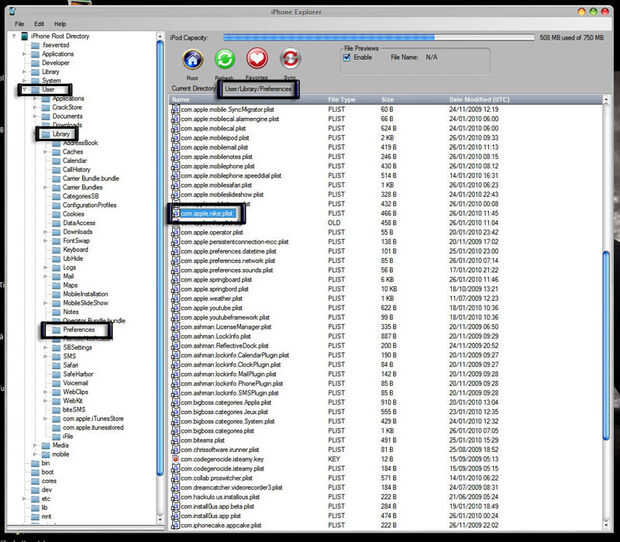Click file icon of com.apple.mobilemail.plist
This screenshot has height=542, width=620.
pos(175,147)
